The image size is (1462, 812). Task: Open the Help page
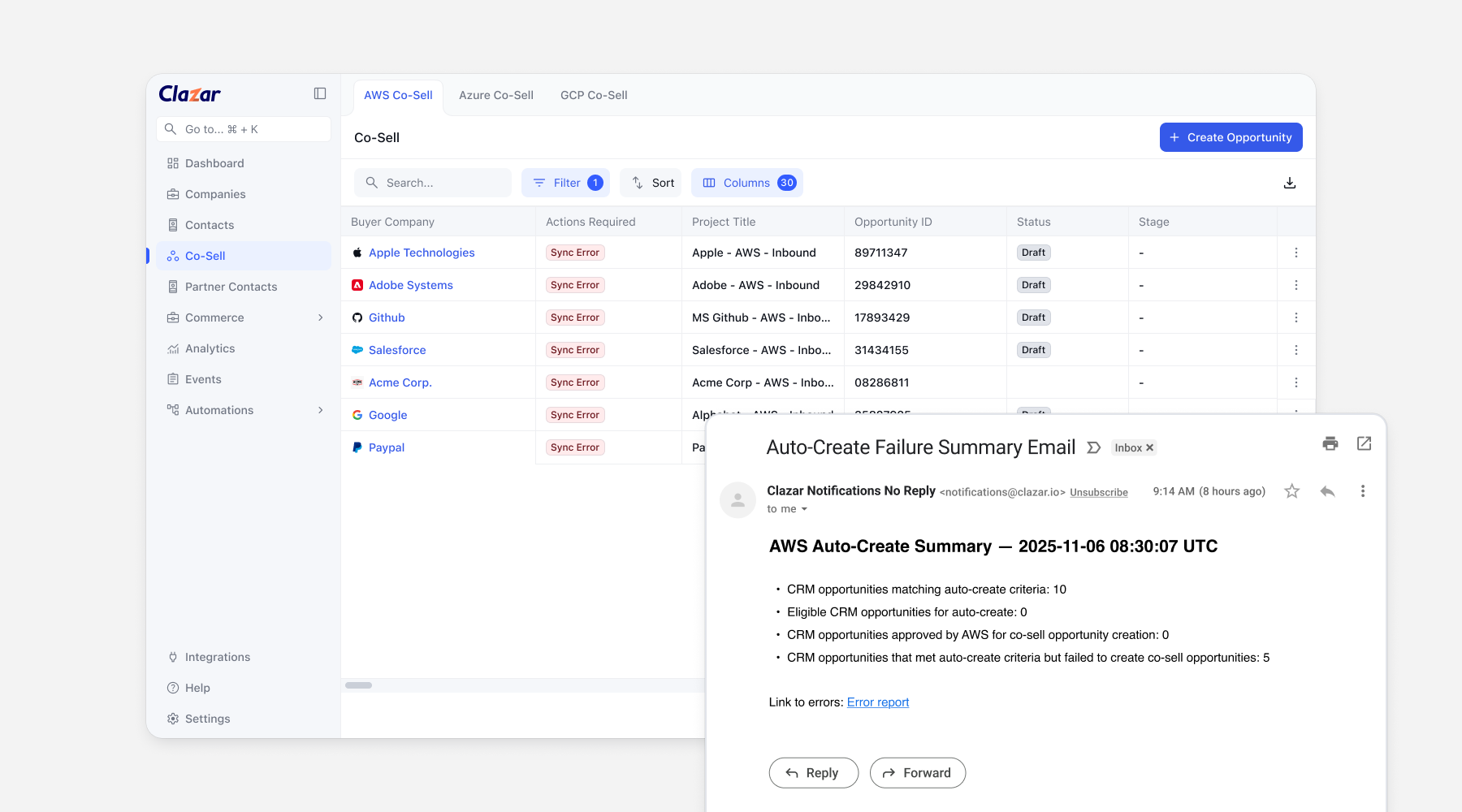244,688
